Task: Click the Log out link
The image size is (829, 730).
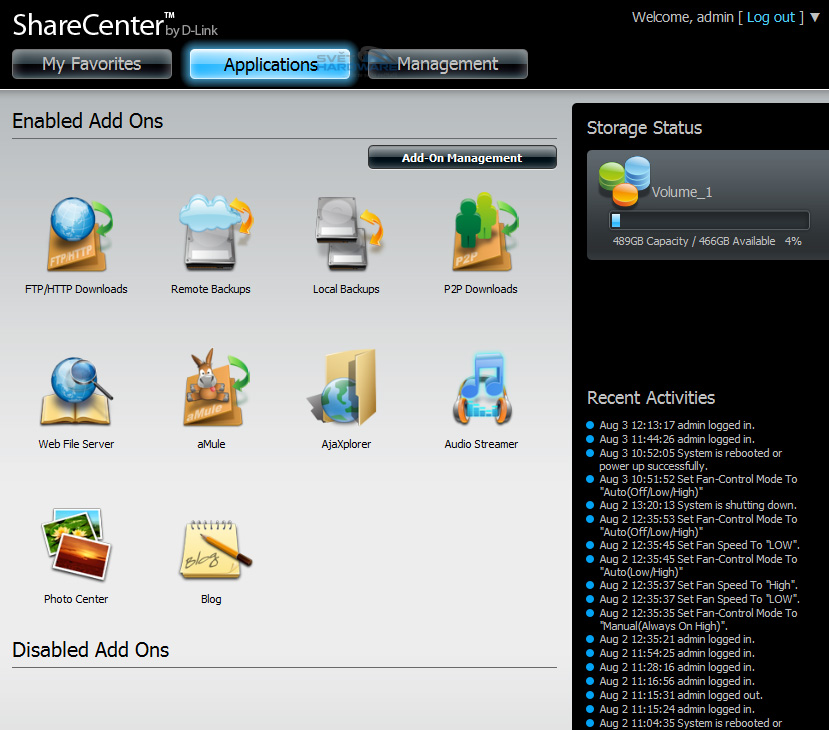Action: pyautogui.click(x=770, y=17)
